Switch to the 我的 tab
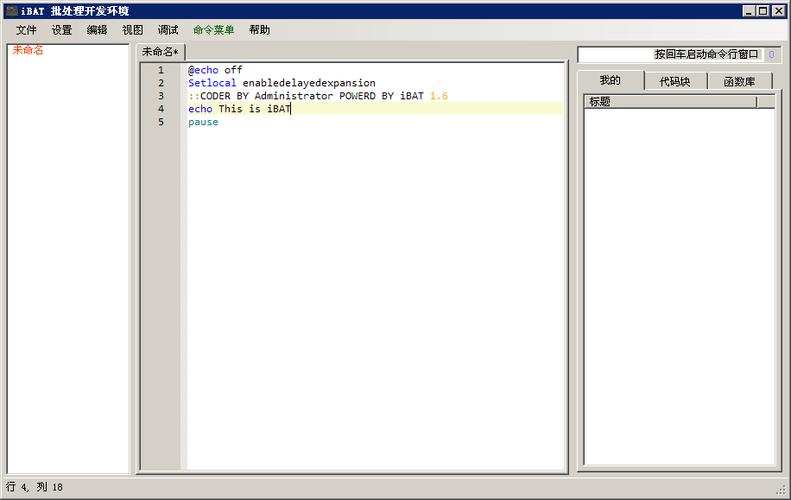Image resolution: width=791 pixels, height=500 pixels. point(610,81)
